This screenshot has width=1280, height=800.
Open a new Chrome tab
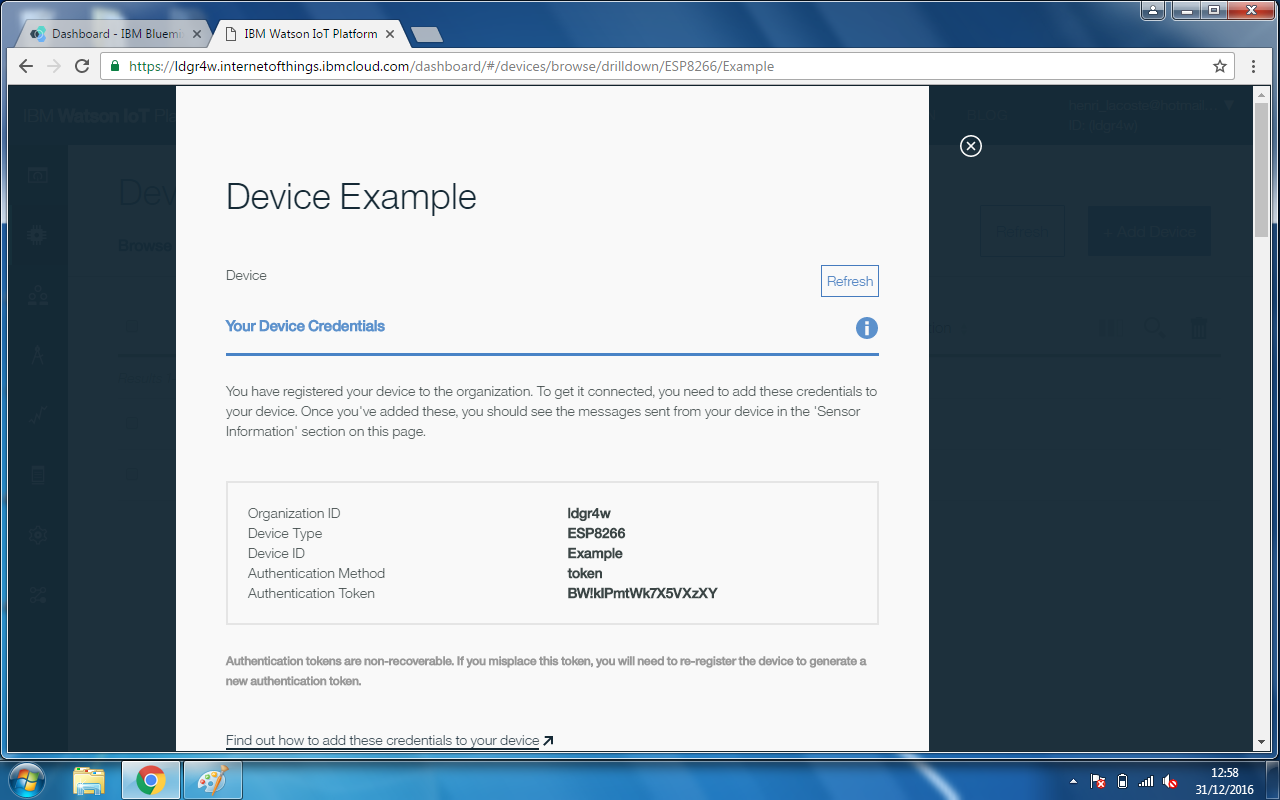point(427,35)
